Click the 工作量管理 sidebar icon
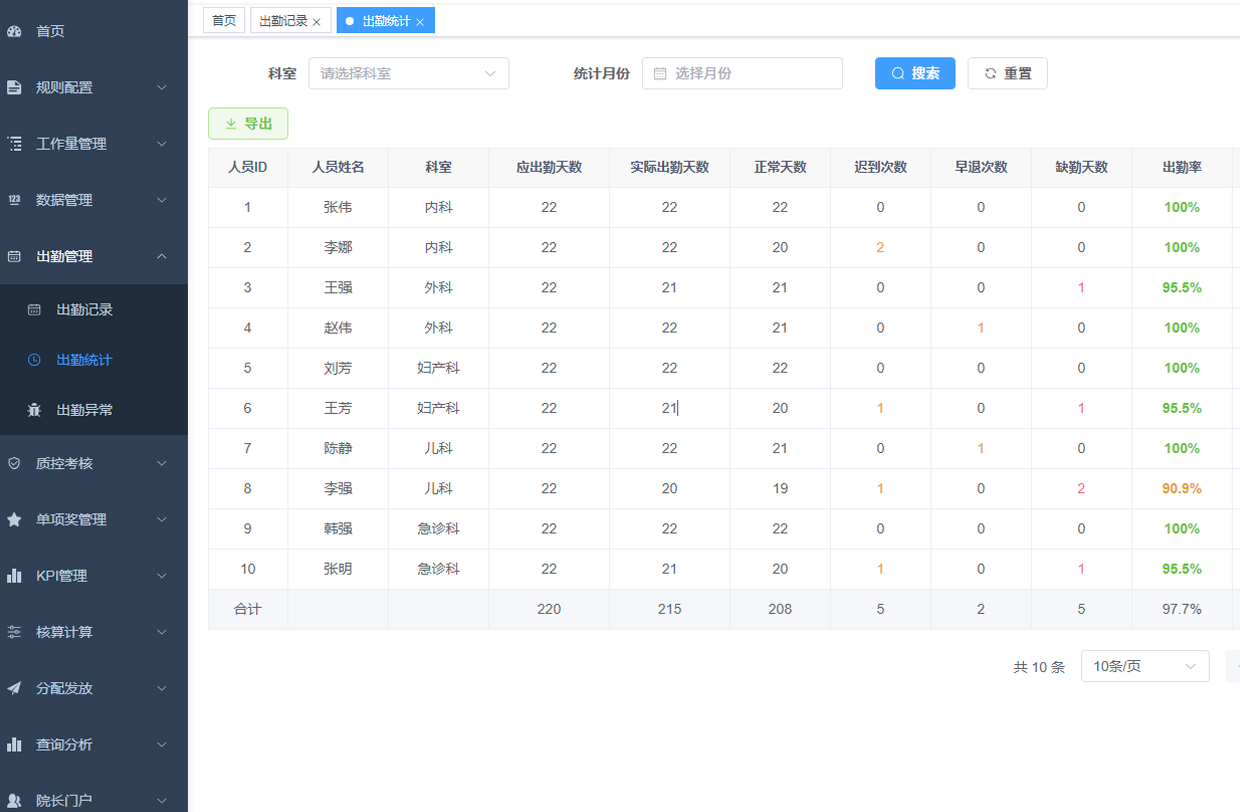Screen dimensions: 1240x812 point(14,143)
